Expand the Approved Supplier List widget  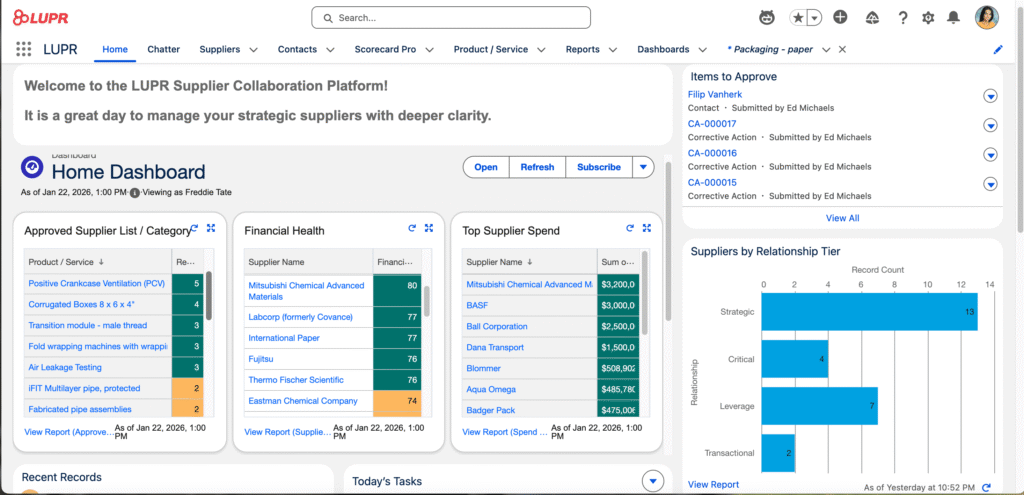(x=211, y=228)
